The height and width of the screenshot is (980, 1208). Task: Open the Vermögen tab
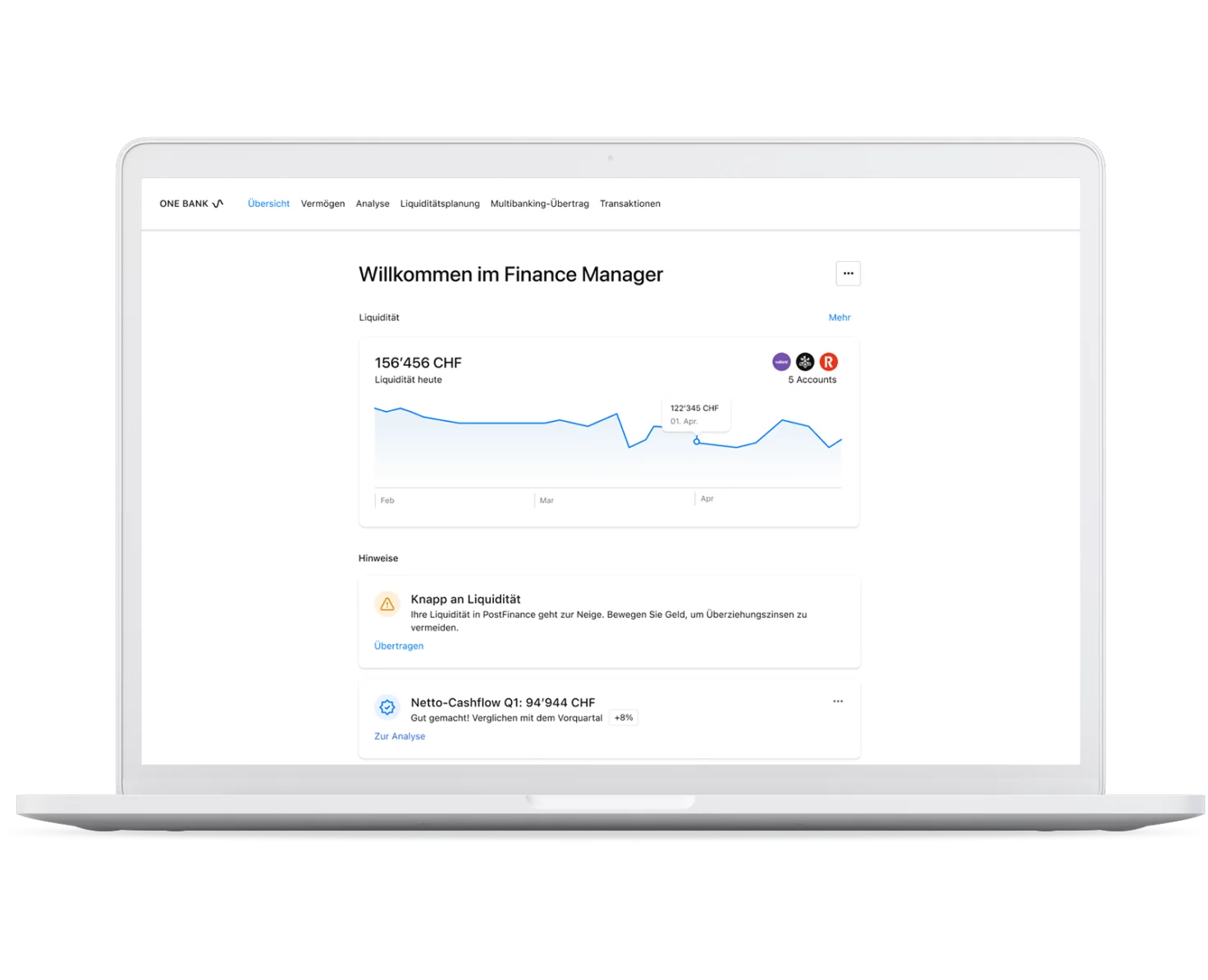323,204
